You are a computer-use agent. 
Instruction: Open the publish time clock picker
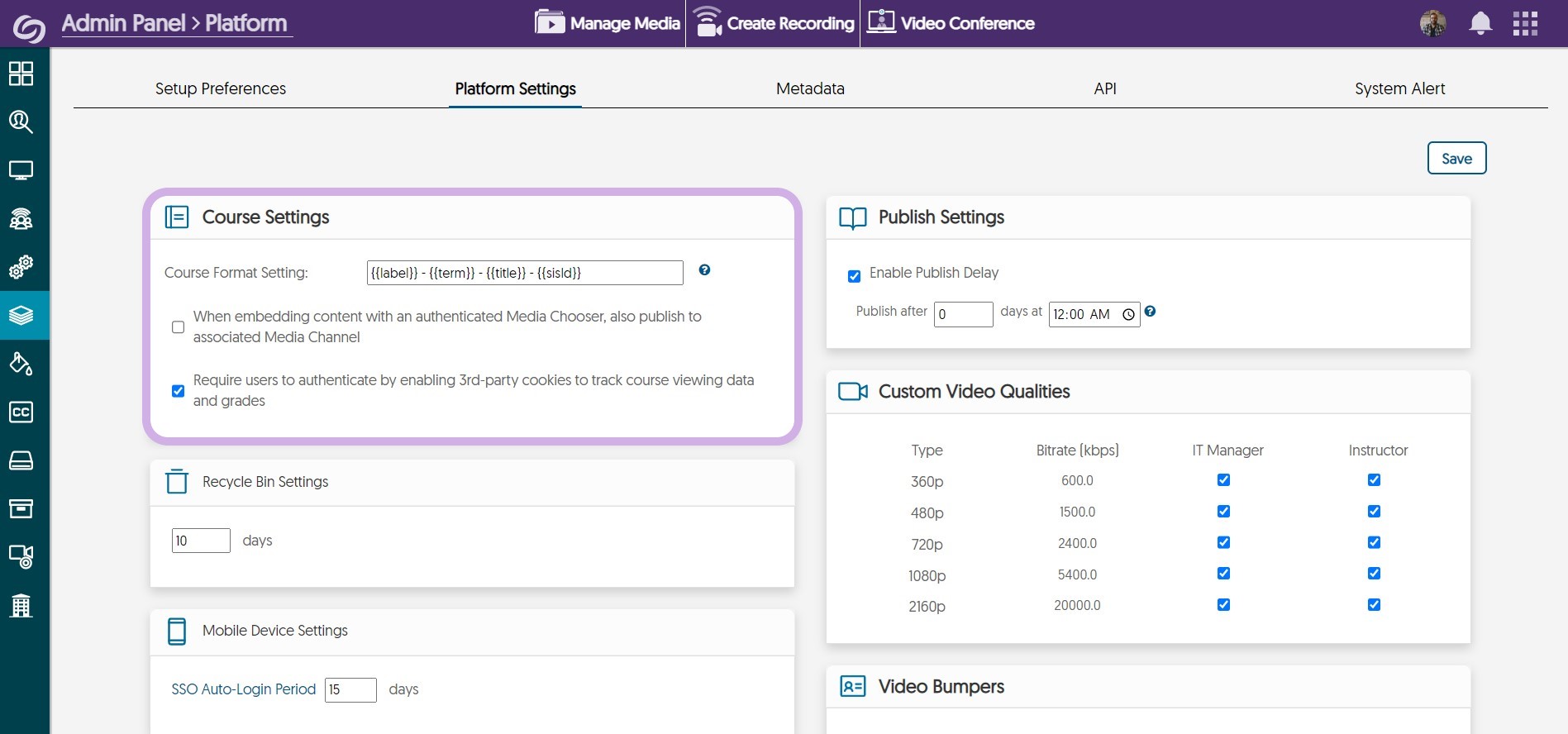pos(1128,315)
